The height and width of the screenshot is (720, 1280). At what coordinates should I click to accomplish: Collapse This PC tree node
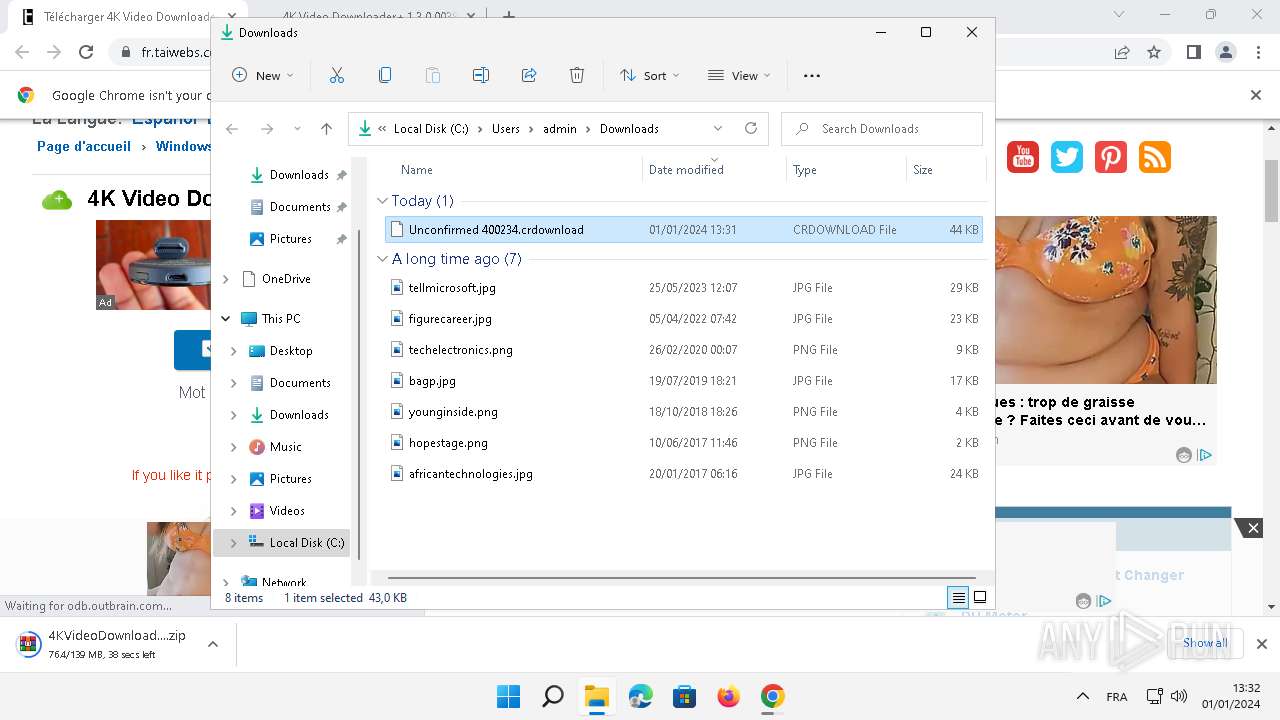(x=226, y=319)
